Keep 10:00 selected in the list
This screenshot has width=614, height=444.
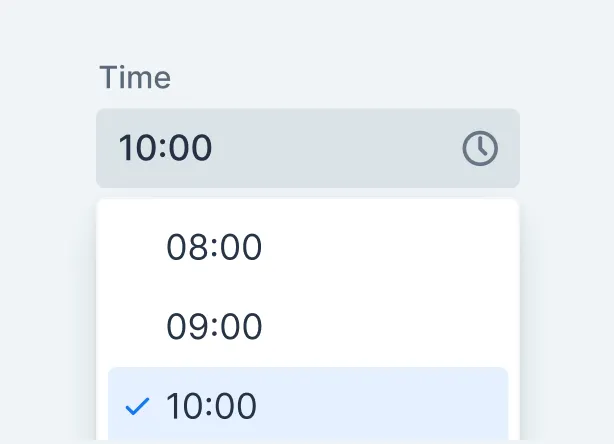point(212,406)
